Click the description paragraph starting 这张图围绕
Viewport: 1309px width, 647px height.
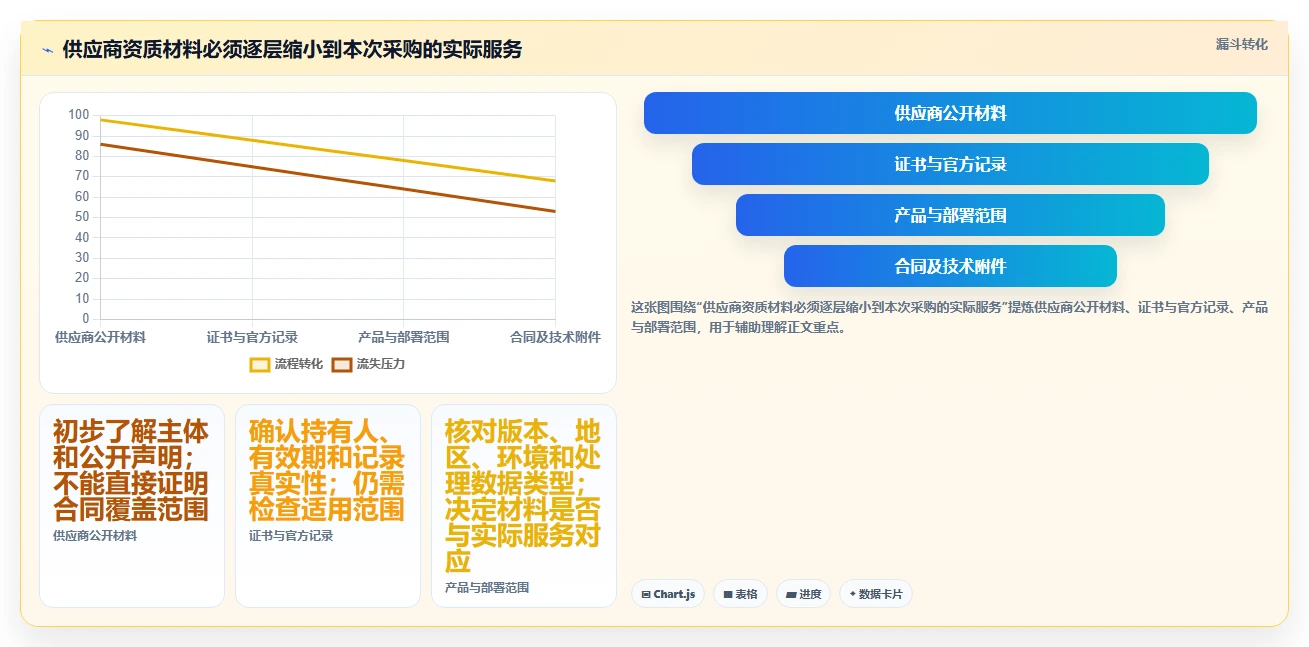coord(950,316)
